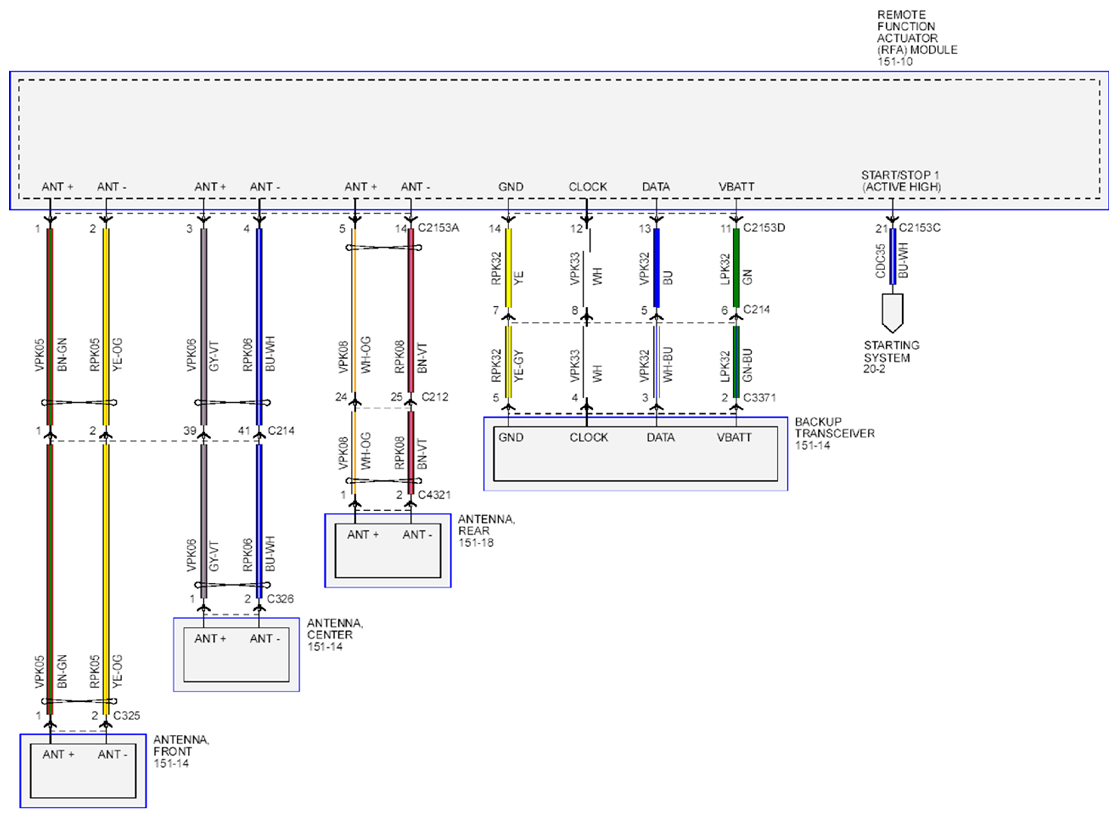Click the blue CDC35 wire below C2153C
The image size is (1118, 818).
point(892,256)
